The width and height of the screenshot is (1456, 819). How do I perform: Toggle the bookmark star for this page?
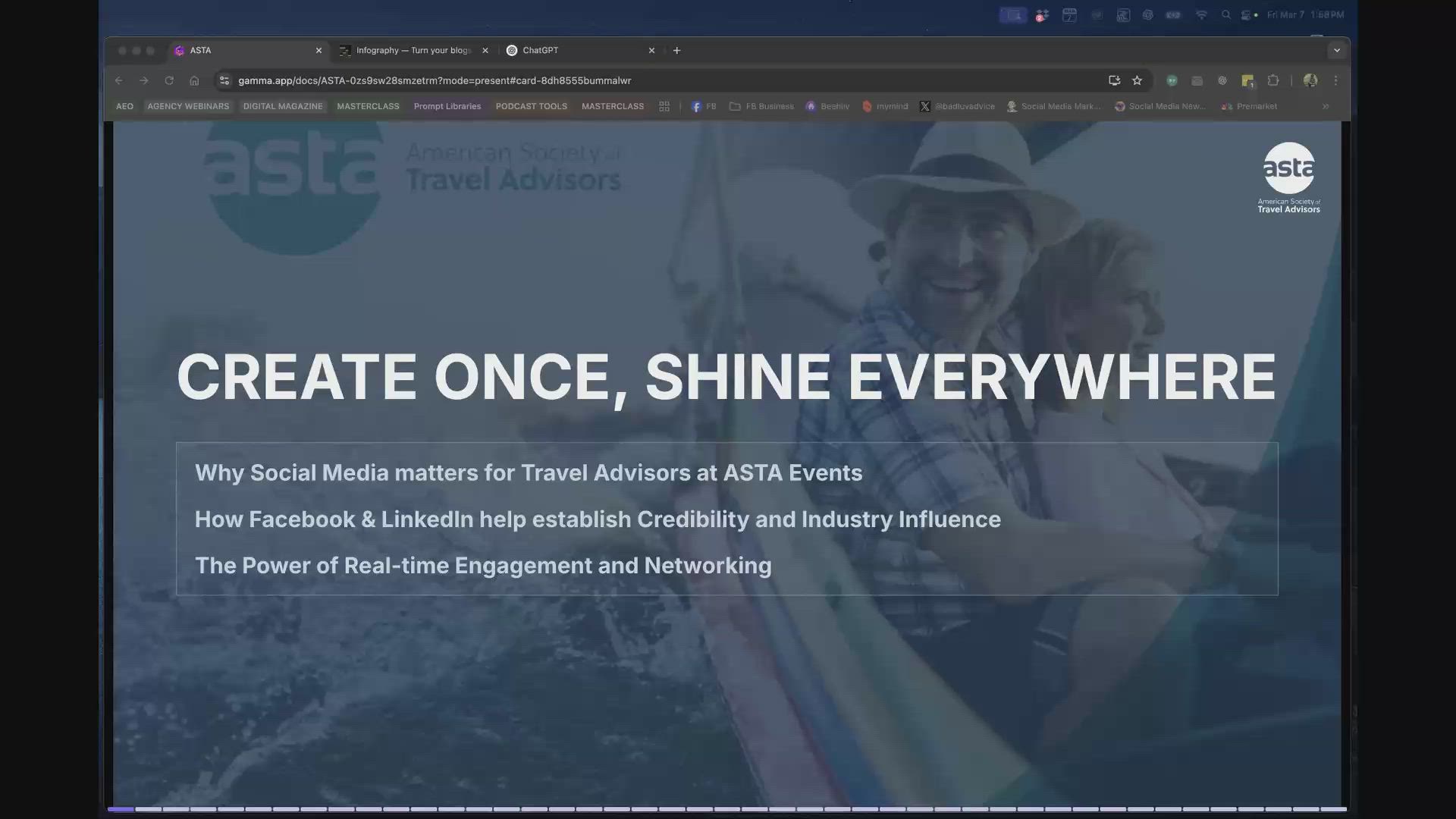[1137, 80]
